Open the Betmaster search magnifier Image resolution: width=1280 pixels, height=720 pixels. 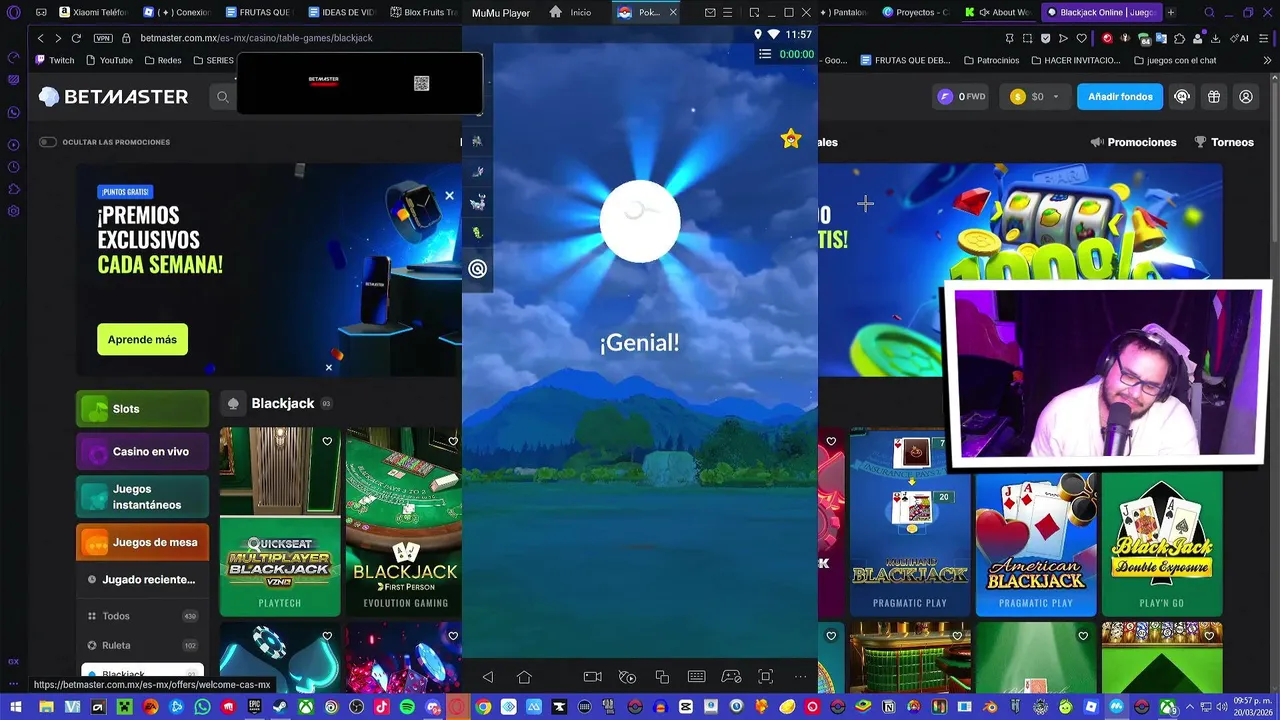click(x=222, y=97)
